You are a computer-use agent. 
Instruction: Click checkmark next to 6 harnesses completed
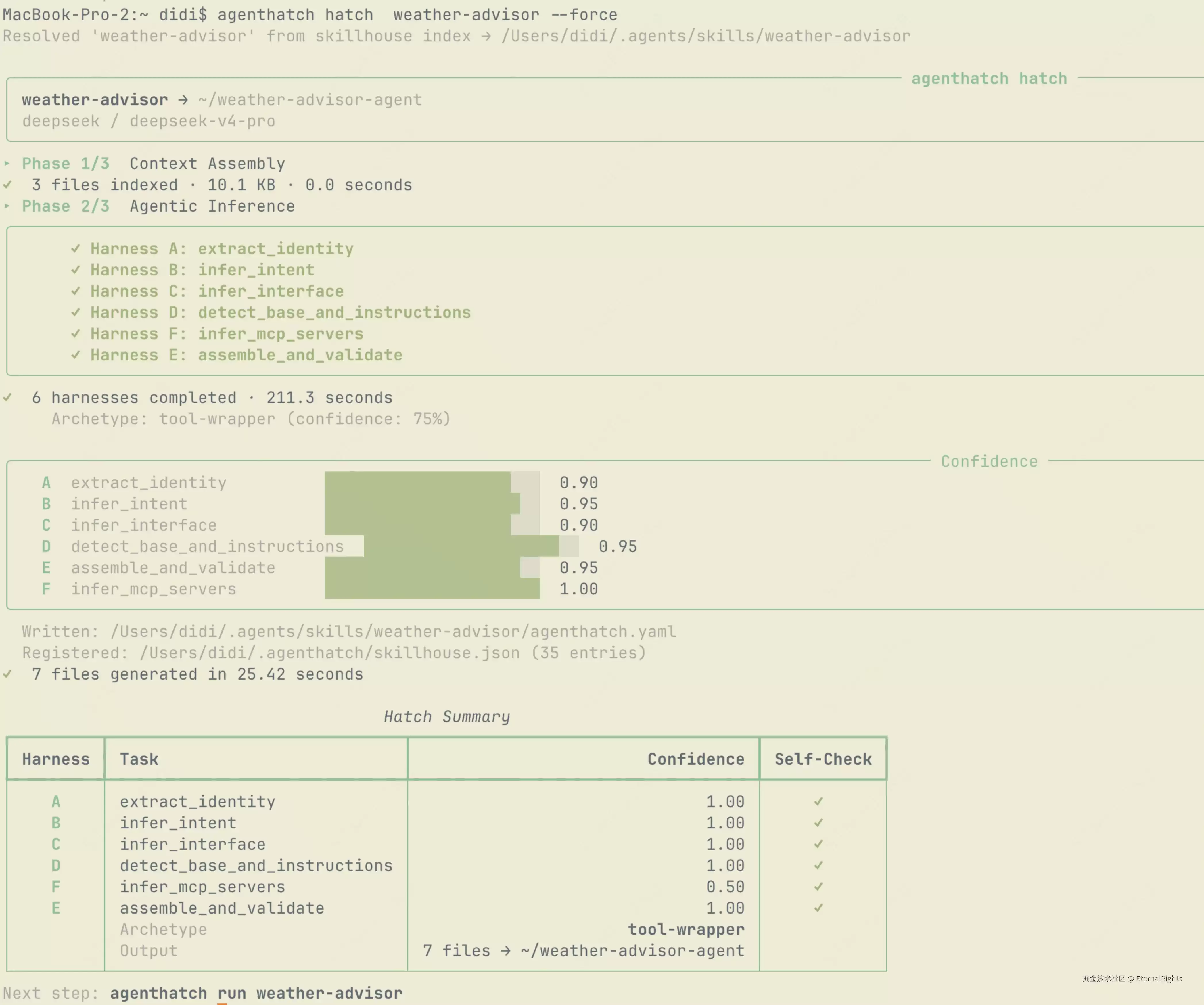point(7,397)
